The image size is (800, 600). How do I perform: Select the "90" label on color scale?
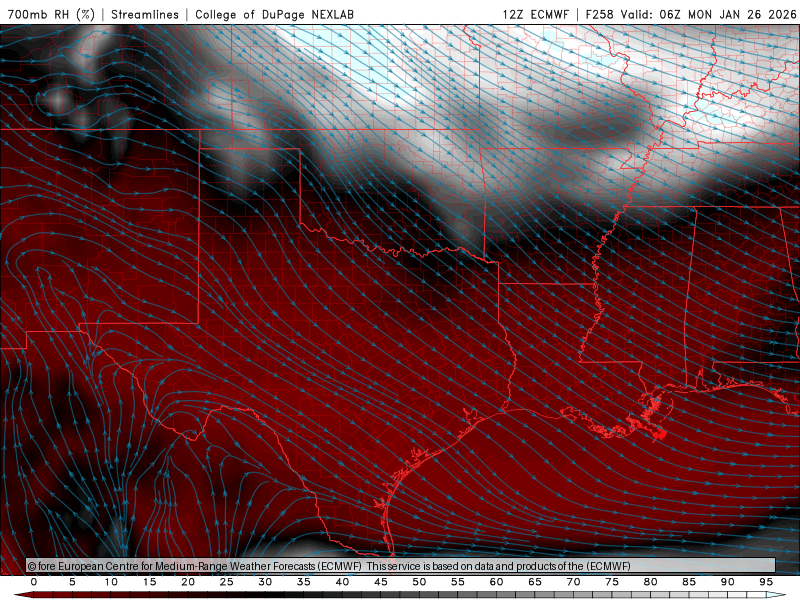click(x=728, y=582)
